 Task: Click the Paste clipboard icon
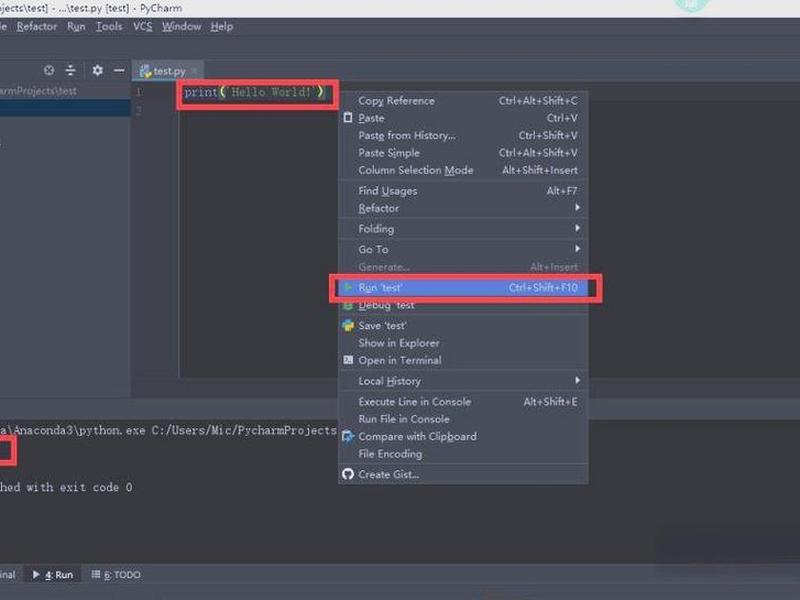(348, 118)
